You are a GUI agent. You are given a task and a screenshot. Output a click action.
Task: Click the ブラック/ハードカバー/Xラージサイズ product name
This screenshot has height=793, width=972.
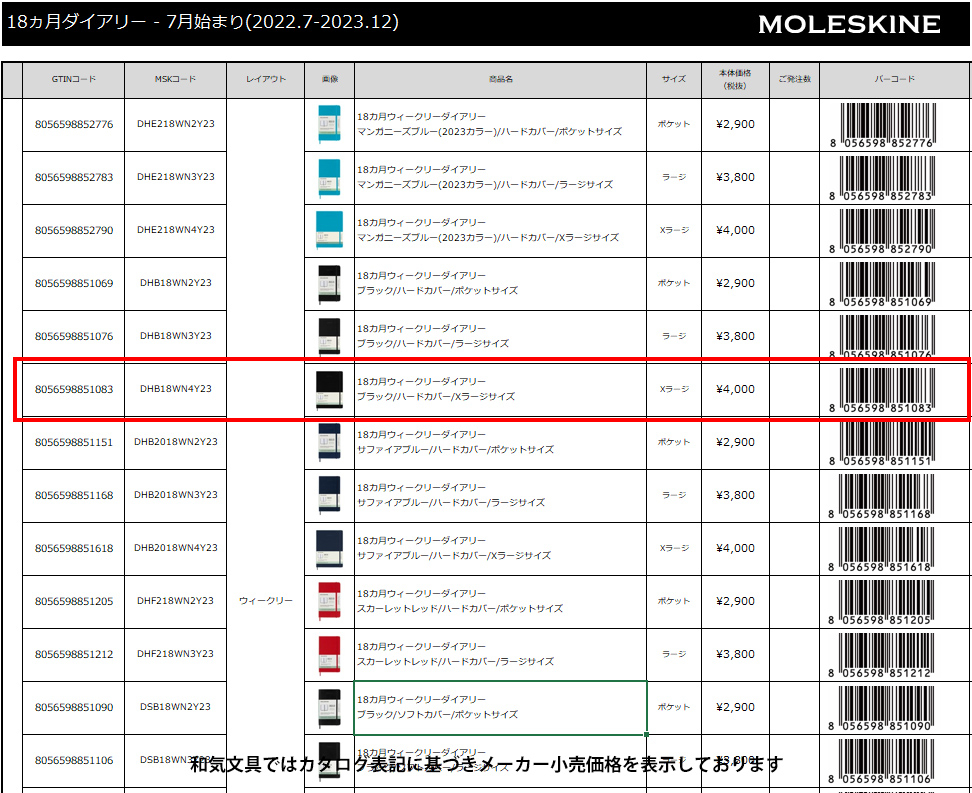coord(435,397)
